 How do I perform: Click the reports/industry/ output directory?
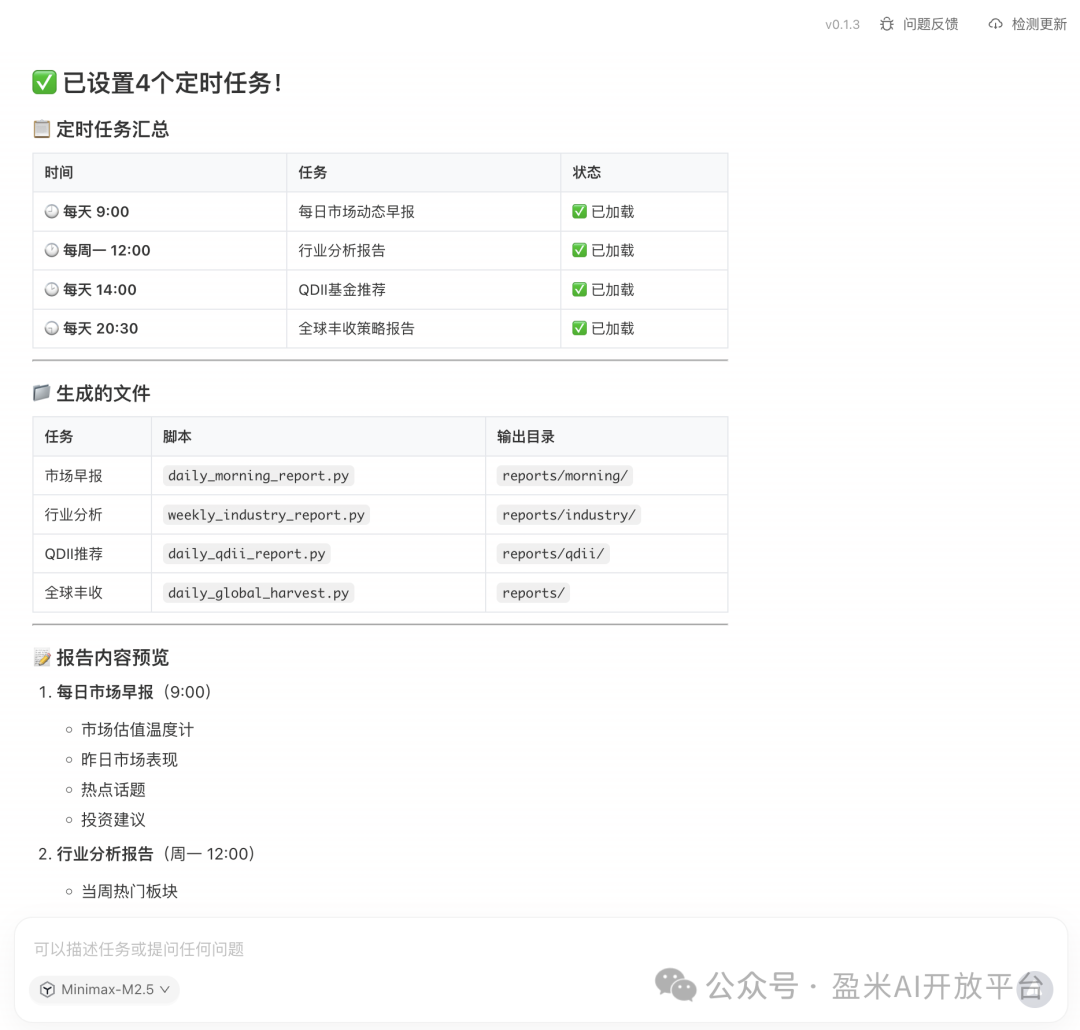[x=569, y=515]
